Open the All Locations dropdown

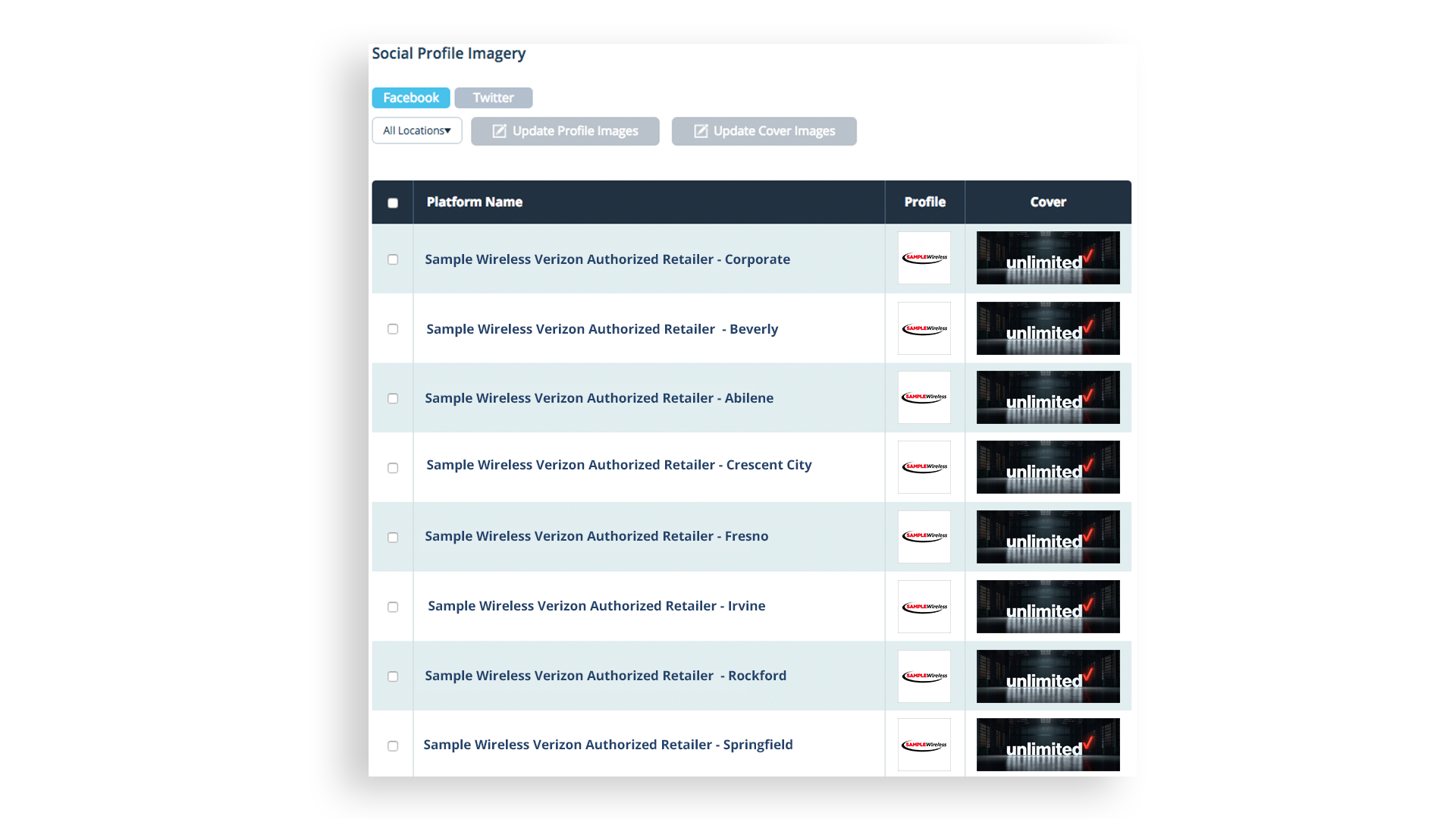tap(417, 130)
